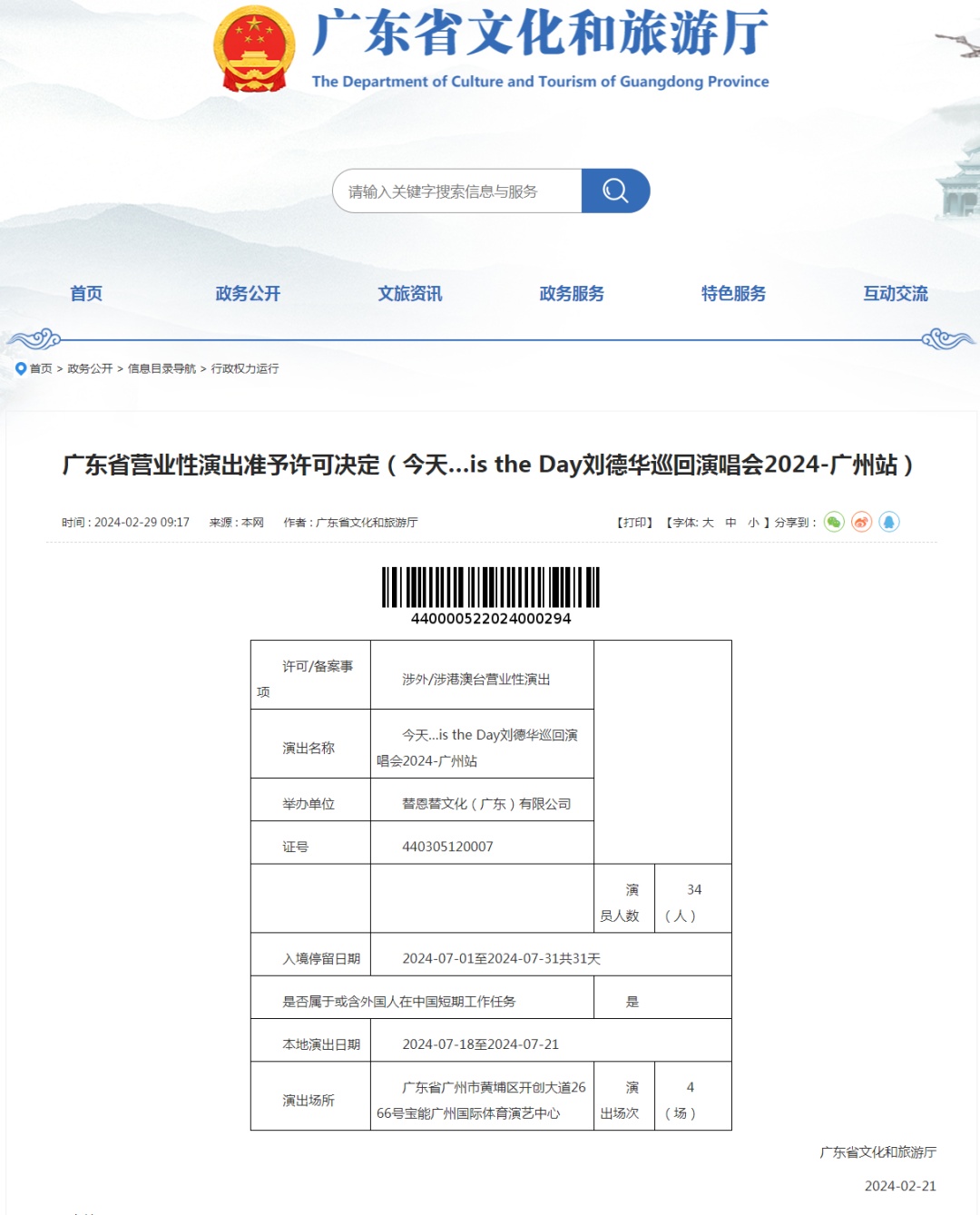Click the 打印 print link

click(x=635, y=523)
